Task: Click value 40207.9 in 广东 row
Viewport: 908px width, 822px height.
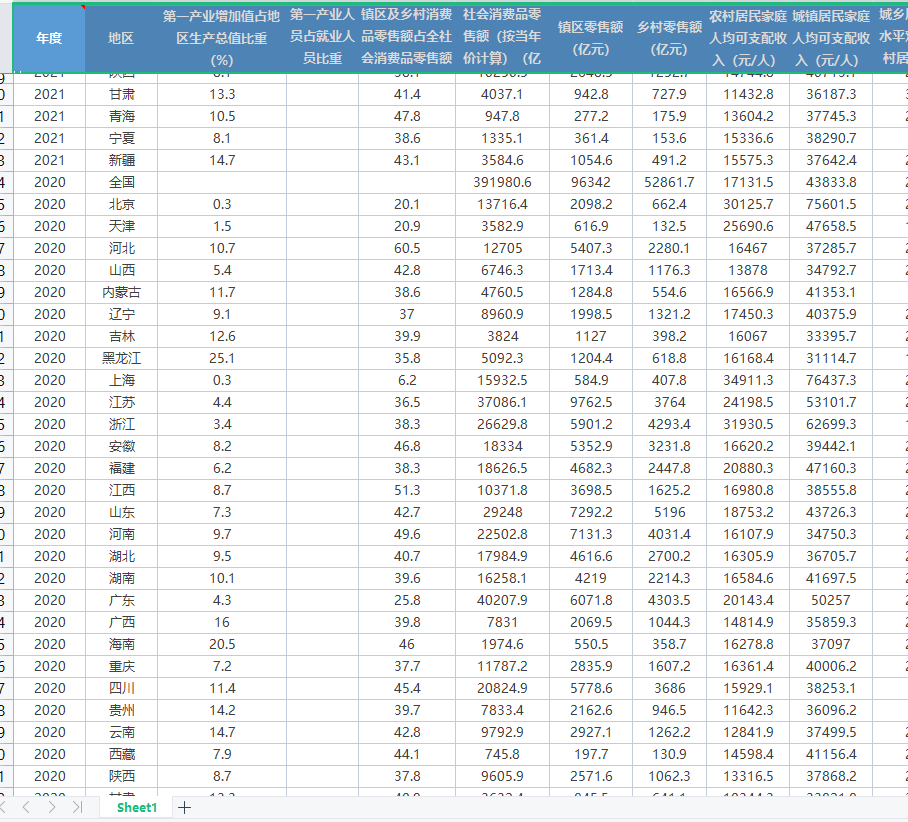Action: (x=502, y=601)
